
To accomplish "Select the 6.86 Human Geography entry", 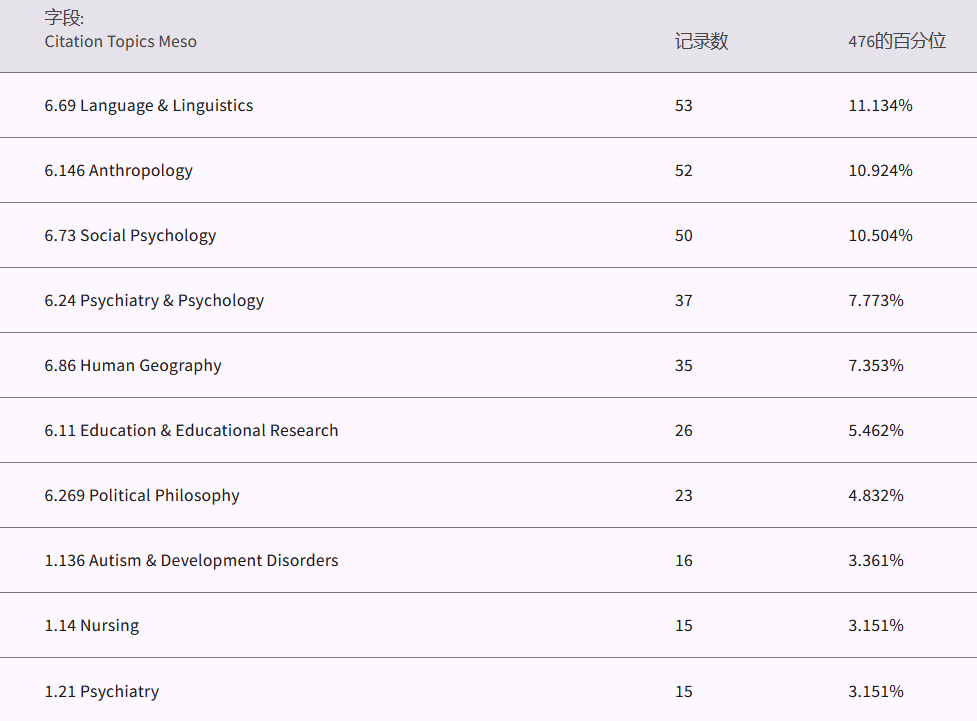I will point(133,366).
